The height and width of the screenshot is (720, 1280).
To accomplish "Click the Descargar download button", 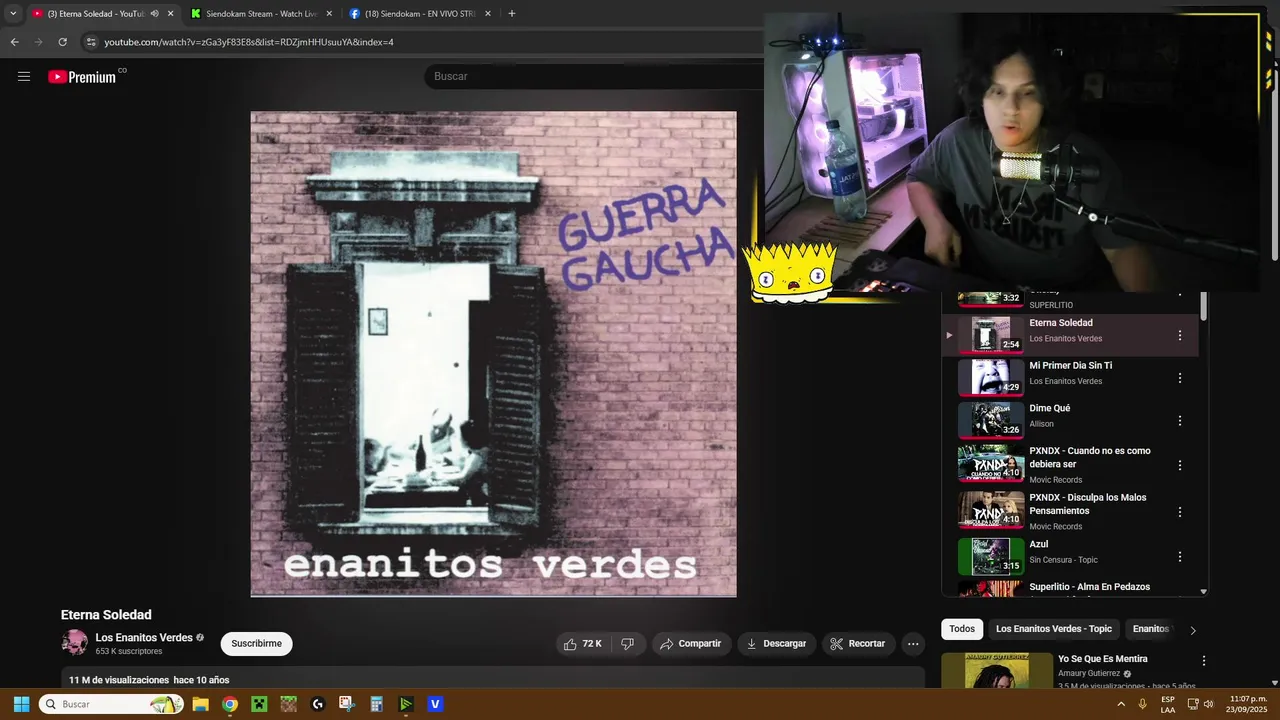I will pyautogui.click(x=776, y=644).
